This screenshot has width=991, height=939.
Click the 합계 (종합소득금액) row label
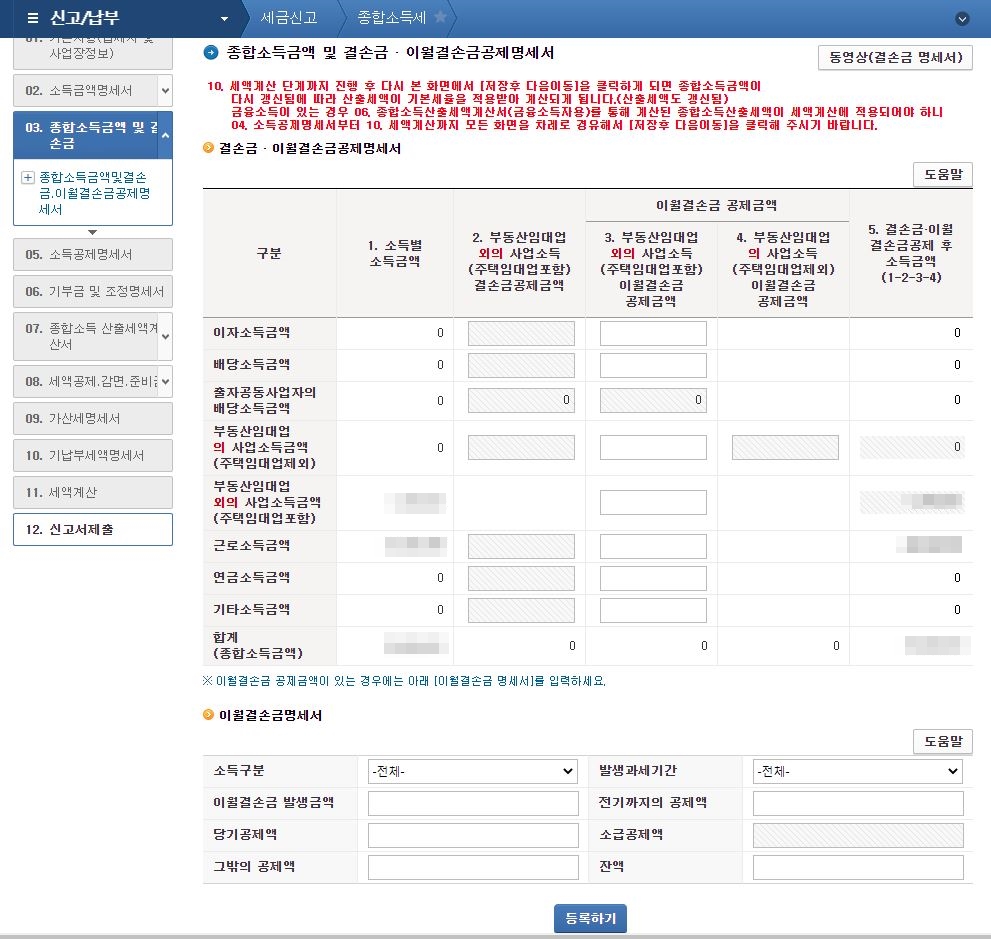[258, 645]
